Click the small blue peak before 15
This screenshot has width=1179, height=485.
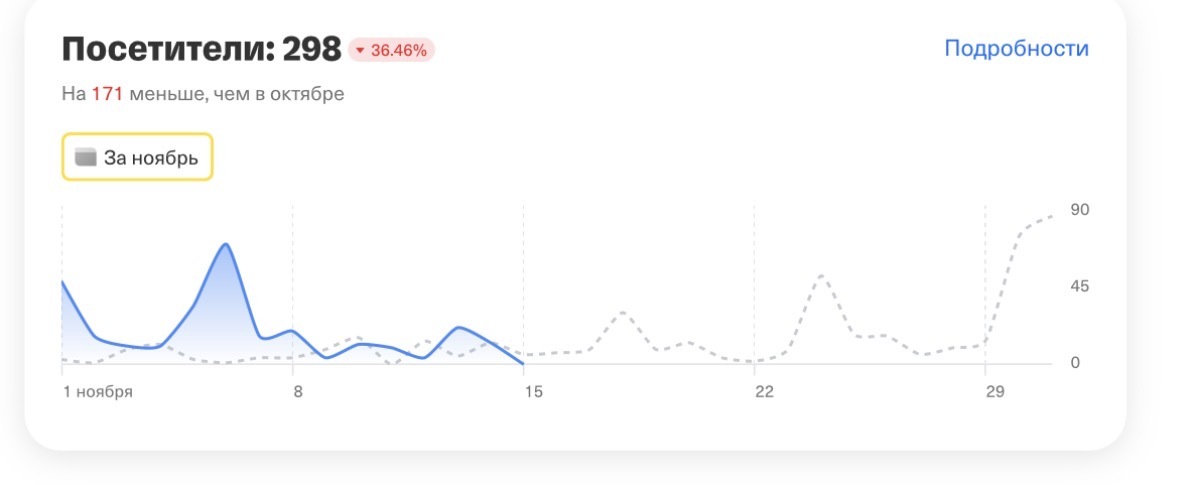(x=457, y=327)
